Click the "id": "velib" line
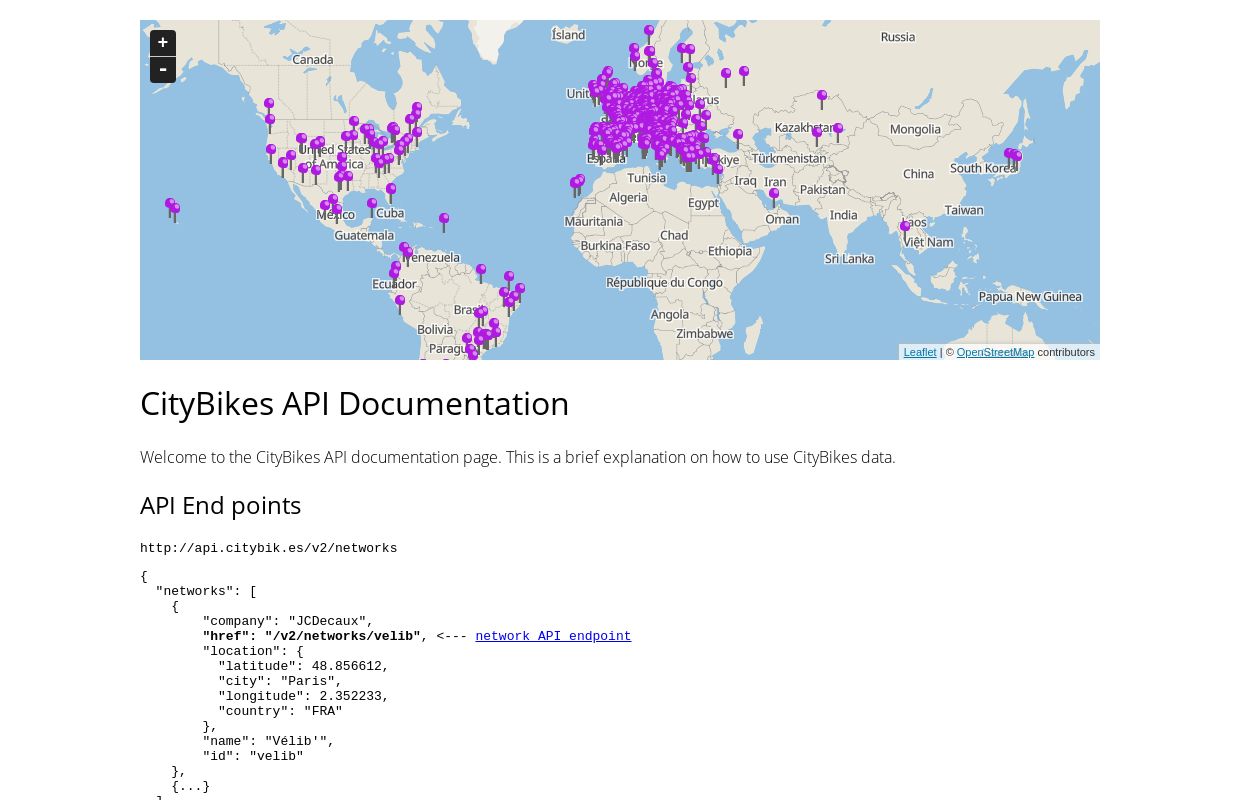The image size is (1240, 800). click(253, 756)
